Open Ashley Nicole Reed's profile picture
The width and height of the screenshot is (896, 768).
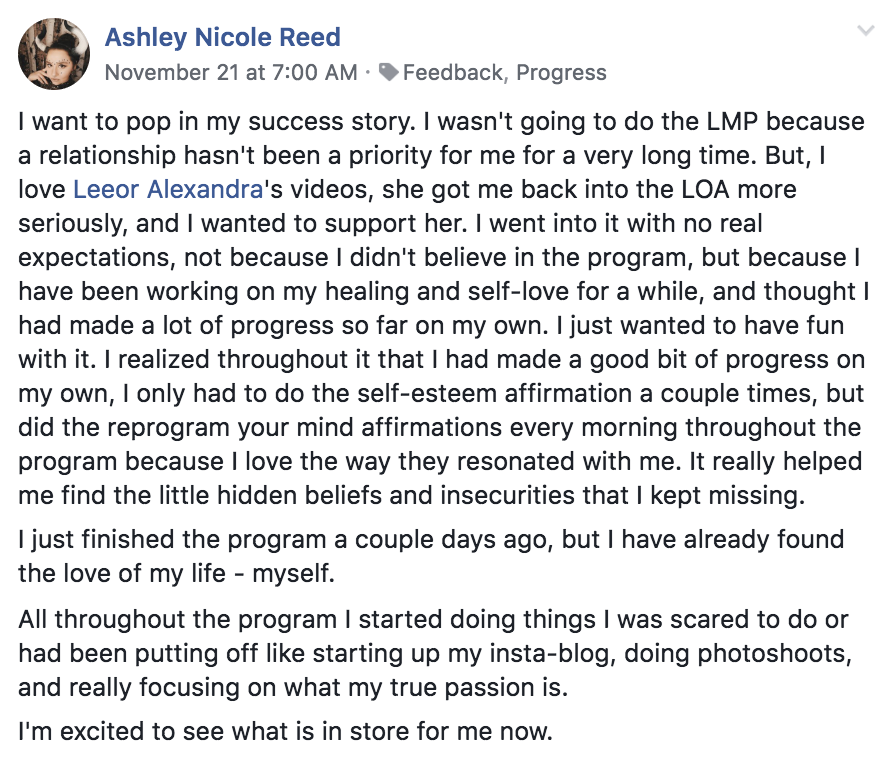coord(54,54)
